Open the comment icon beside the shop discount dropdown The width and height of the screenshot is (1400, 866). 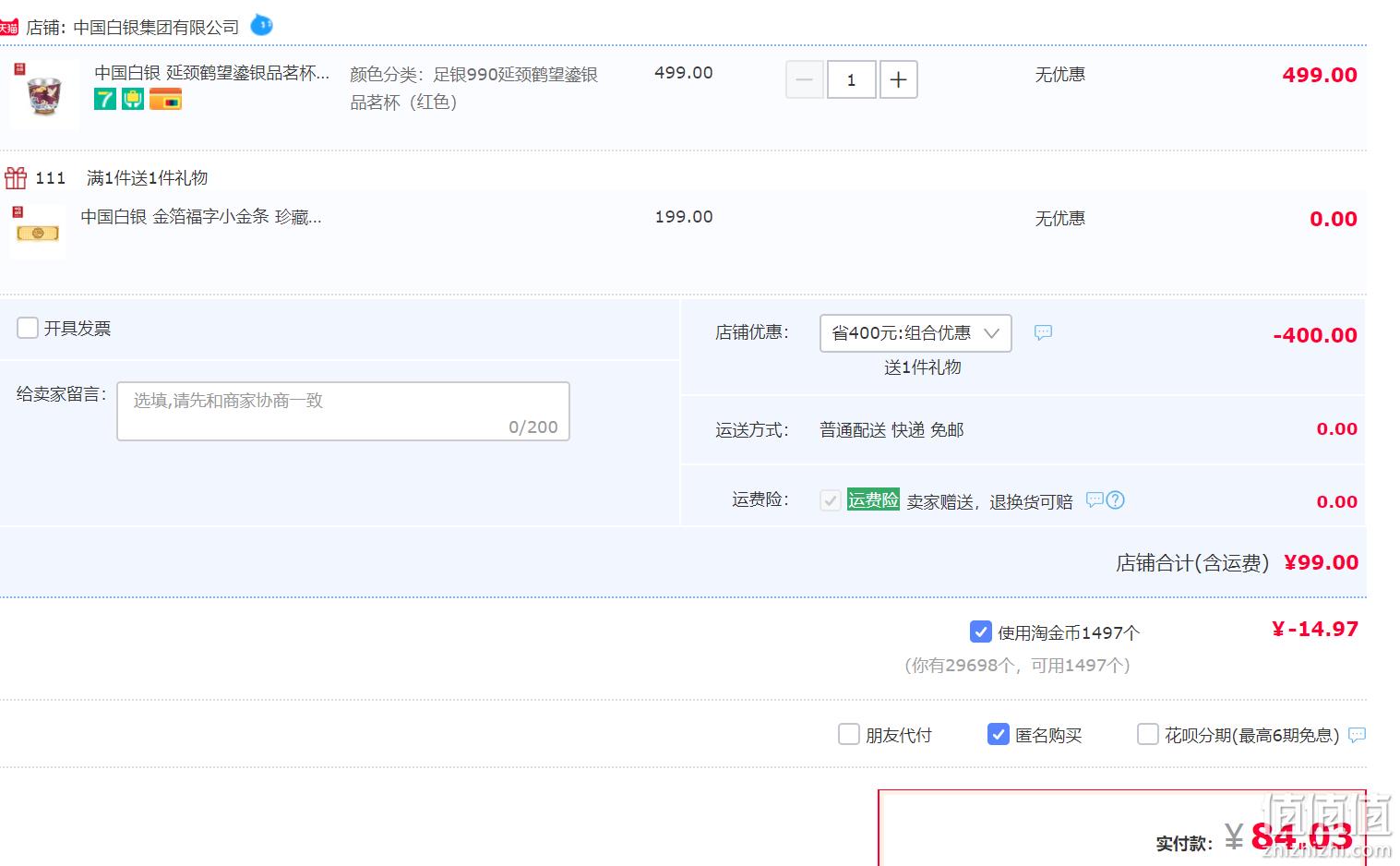click(1043, 332)
